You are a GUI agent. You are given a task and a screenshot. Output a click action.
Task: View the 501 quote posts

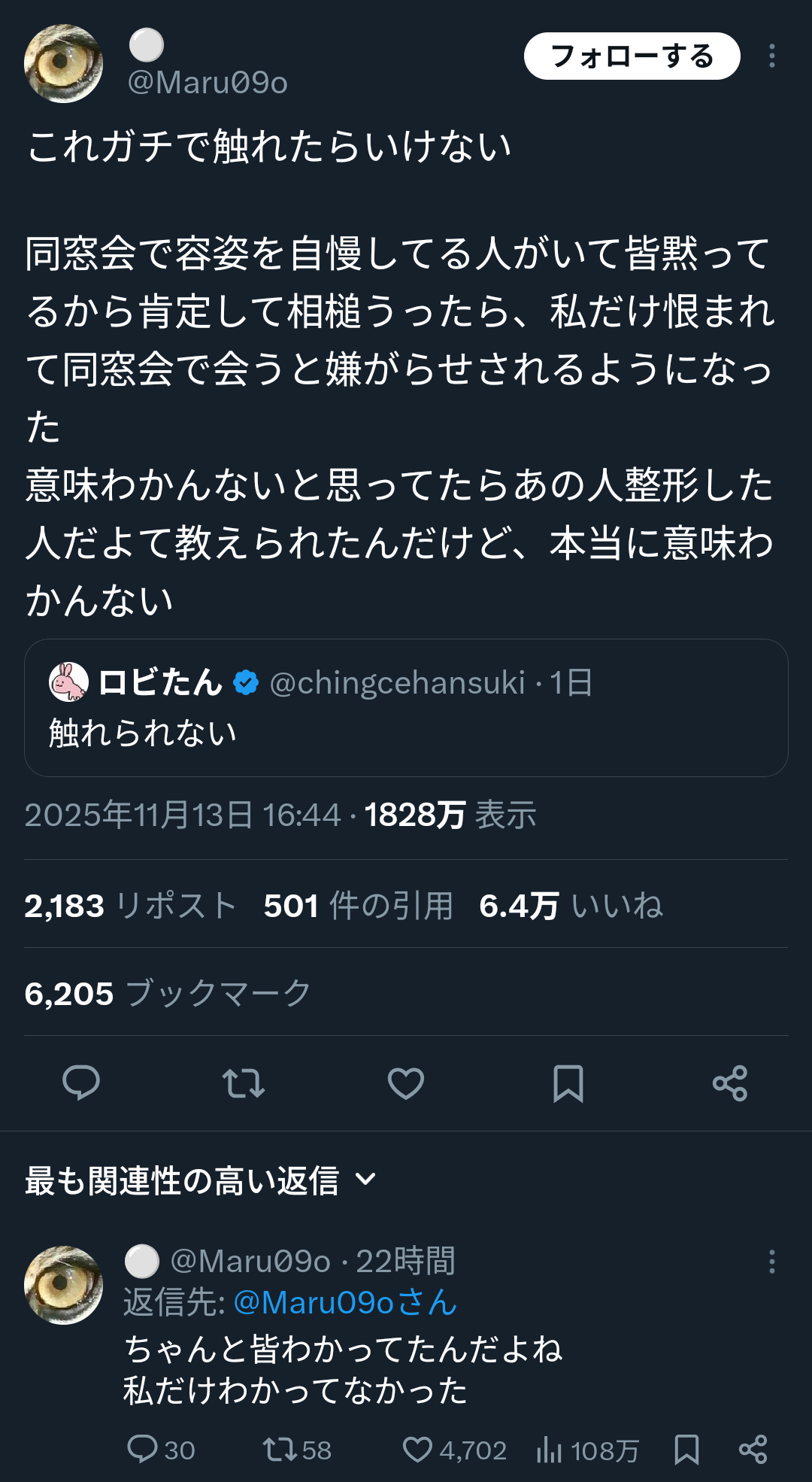[358, 906]
